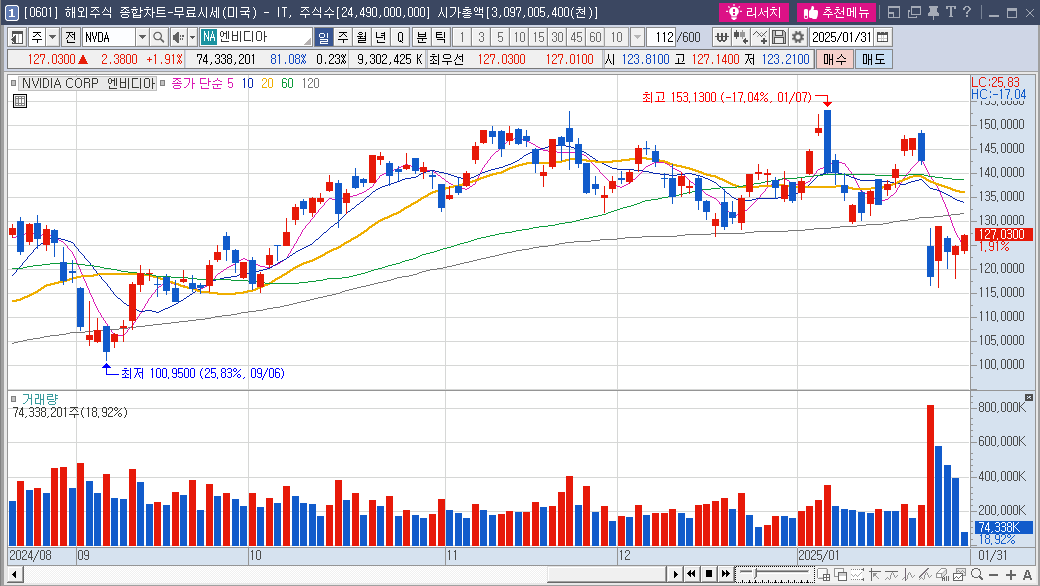The width and height of the screenshot is (1040, 586).
Task: Toggle the moving average 5 label
Action: pyautogui.click(x=230, y=84)
